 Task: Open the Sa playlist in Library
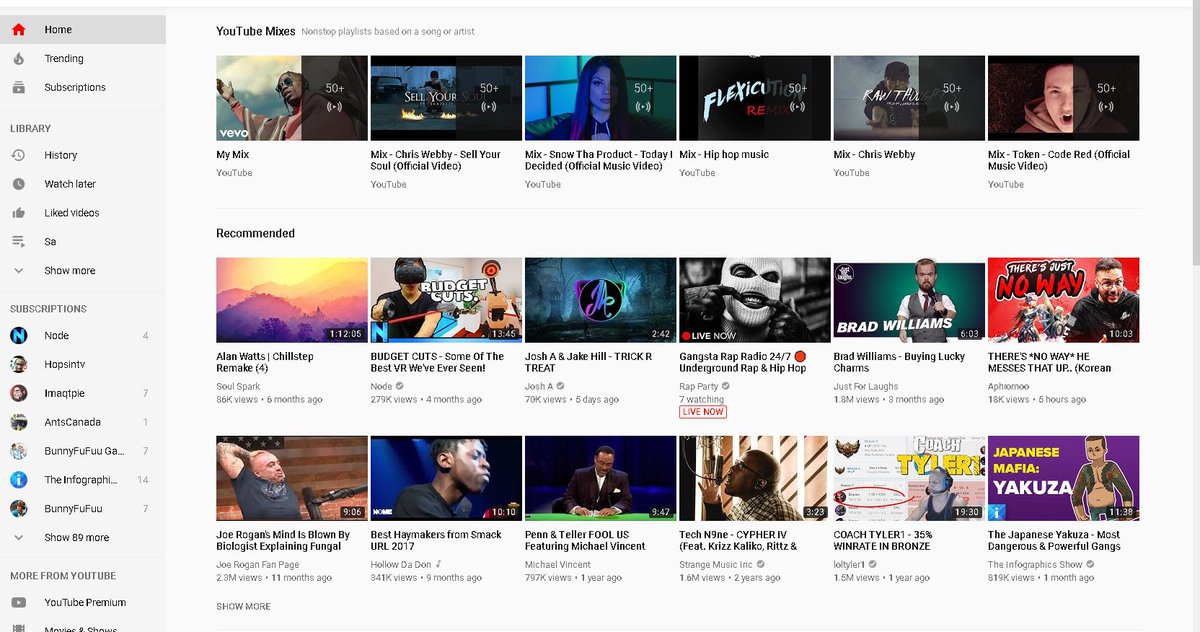(83, 242)
